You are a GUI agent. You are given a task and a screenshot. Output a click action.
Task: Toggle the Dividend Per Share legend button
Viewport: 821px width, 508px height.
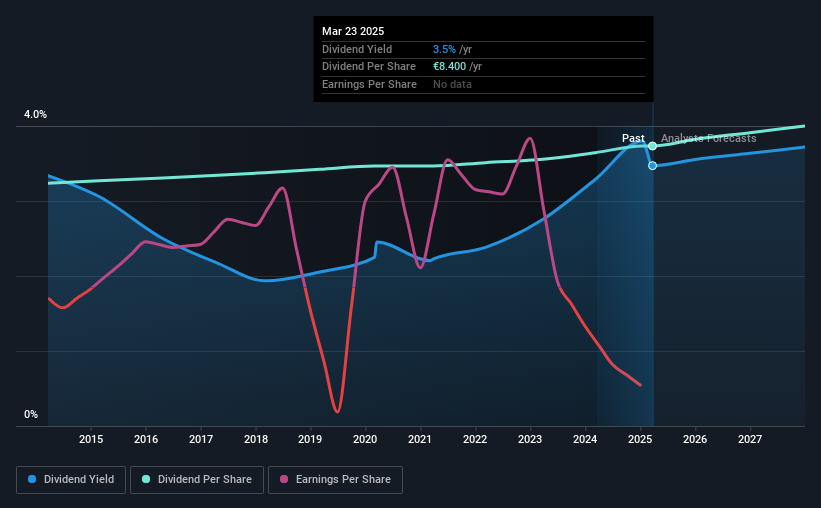point(197,480)
